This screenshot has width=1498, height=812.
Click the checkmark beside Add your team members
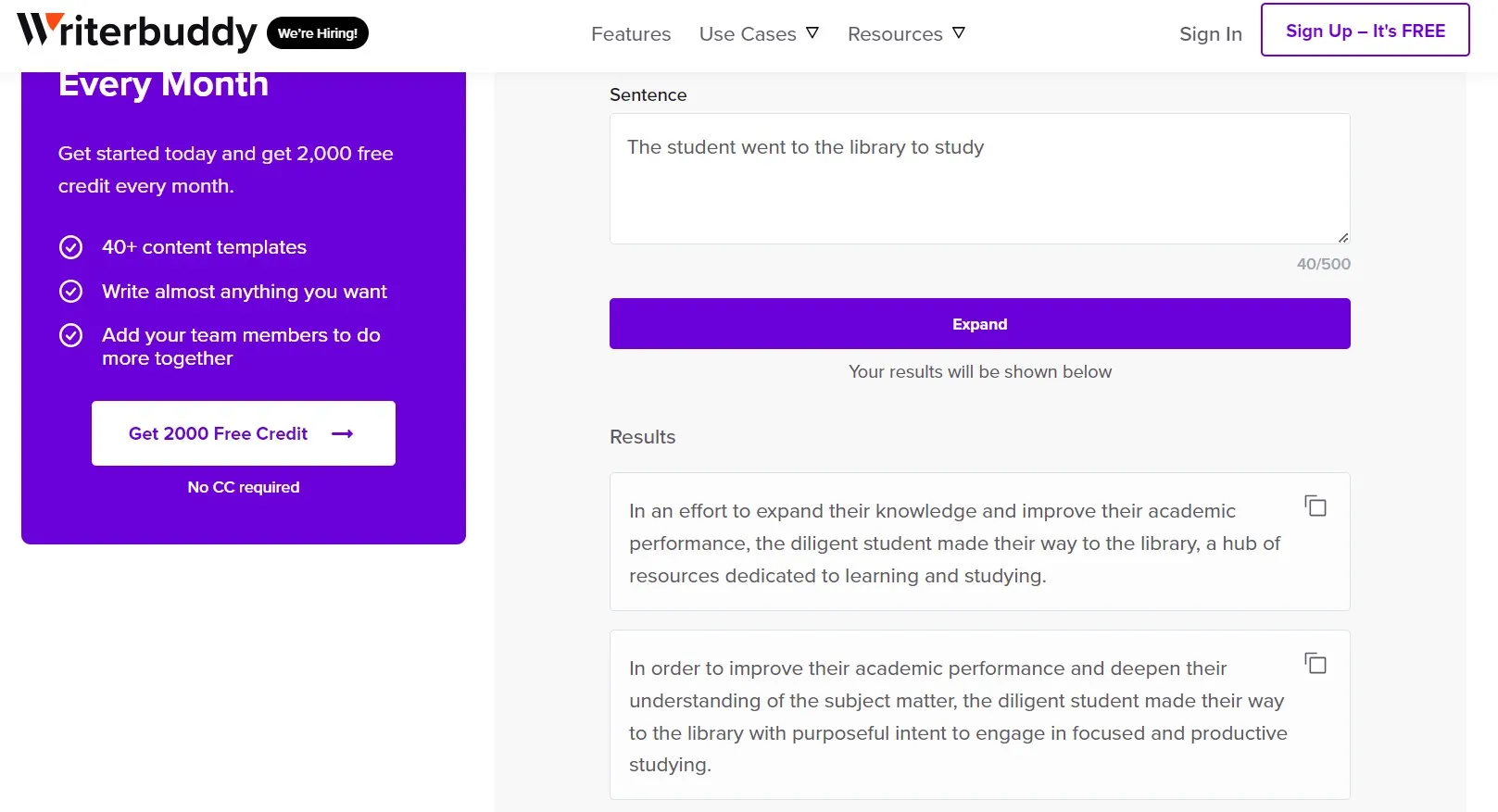click(71, 335)
